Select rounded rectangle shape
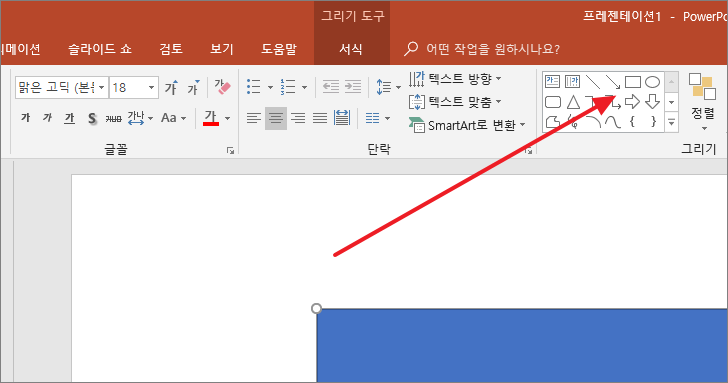The image size is (728, 383). coord(552,102)
